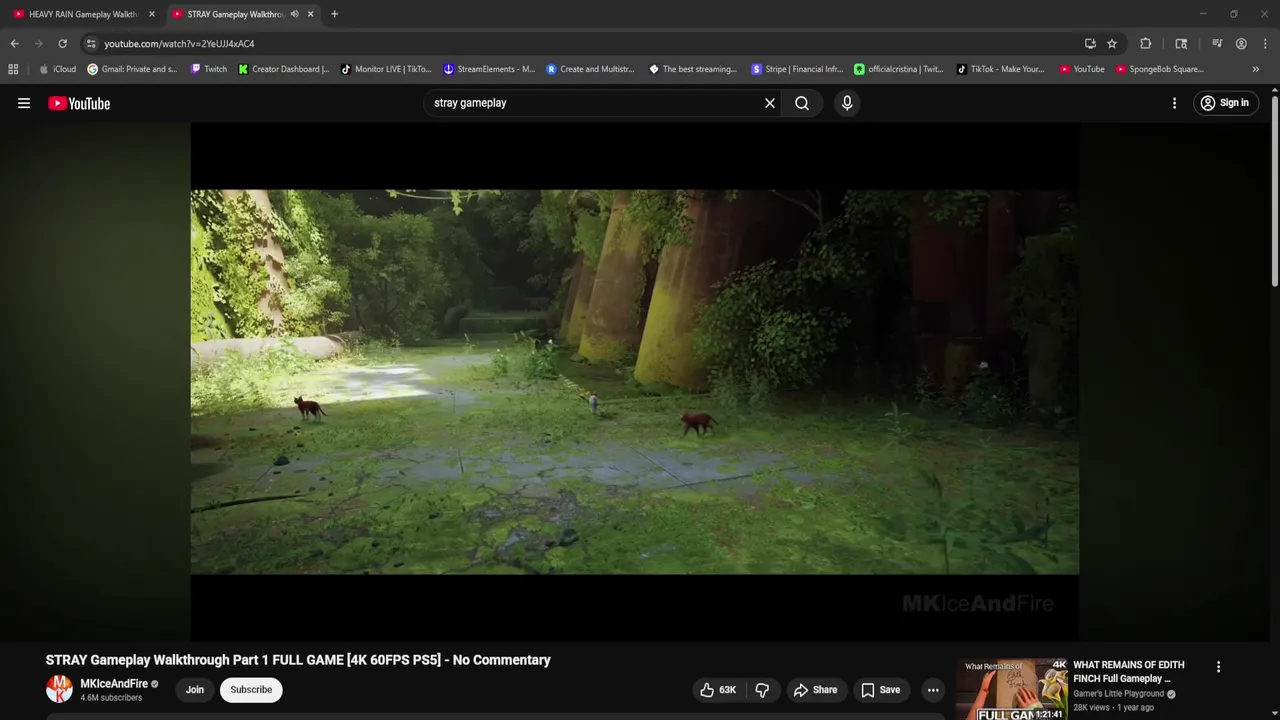
Task: Click the install app icon in address bar
Action: [1090, 44]
